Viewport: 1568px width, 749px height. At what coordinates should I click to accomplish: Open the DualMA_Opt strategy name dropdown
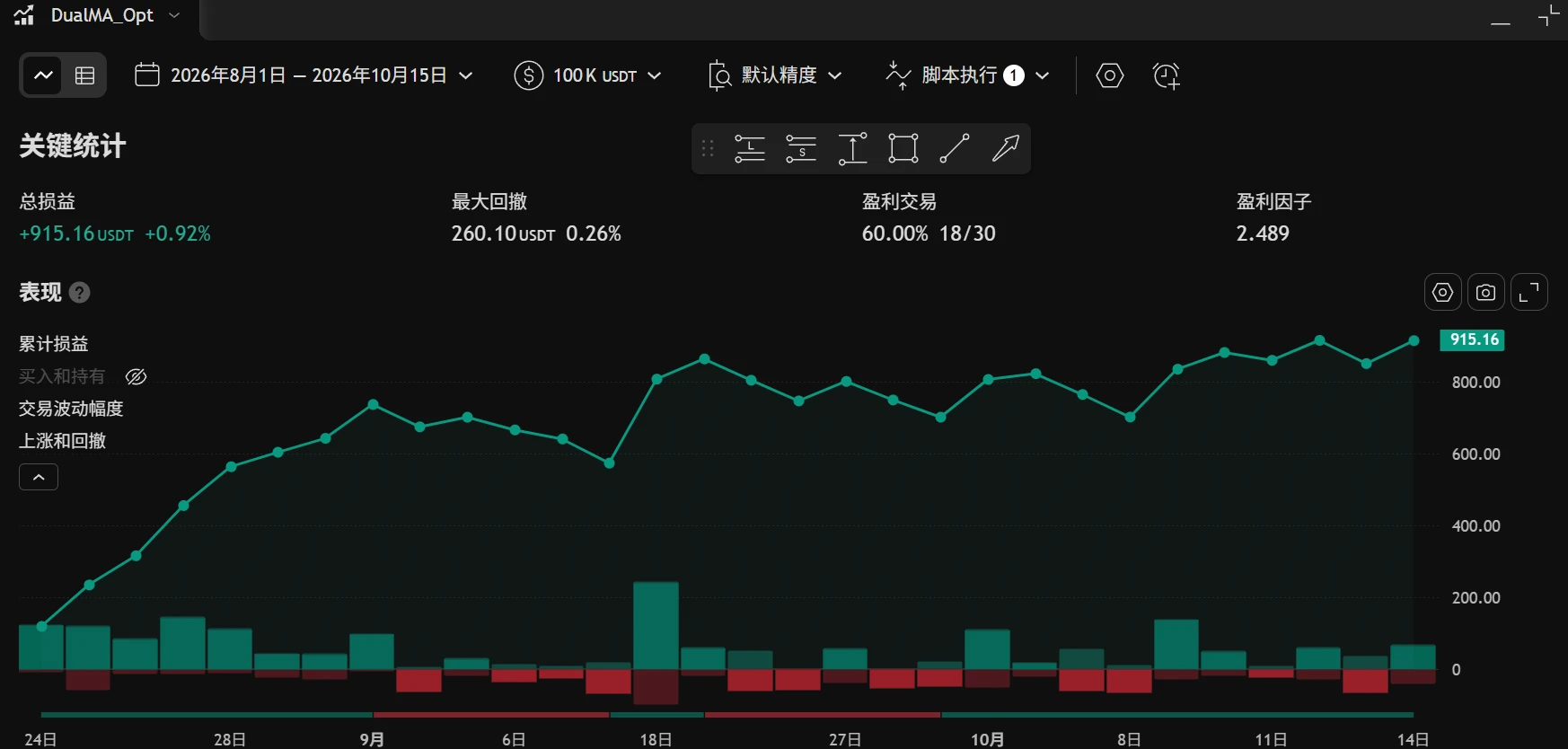115,15
